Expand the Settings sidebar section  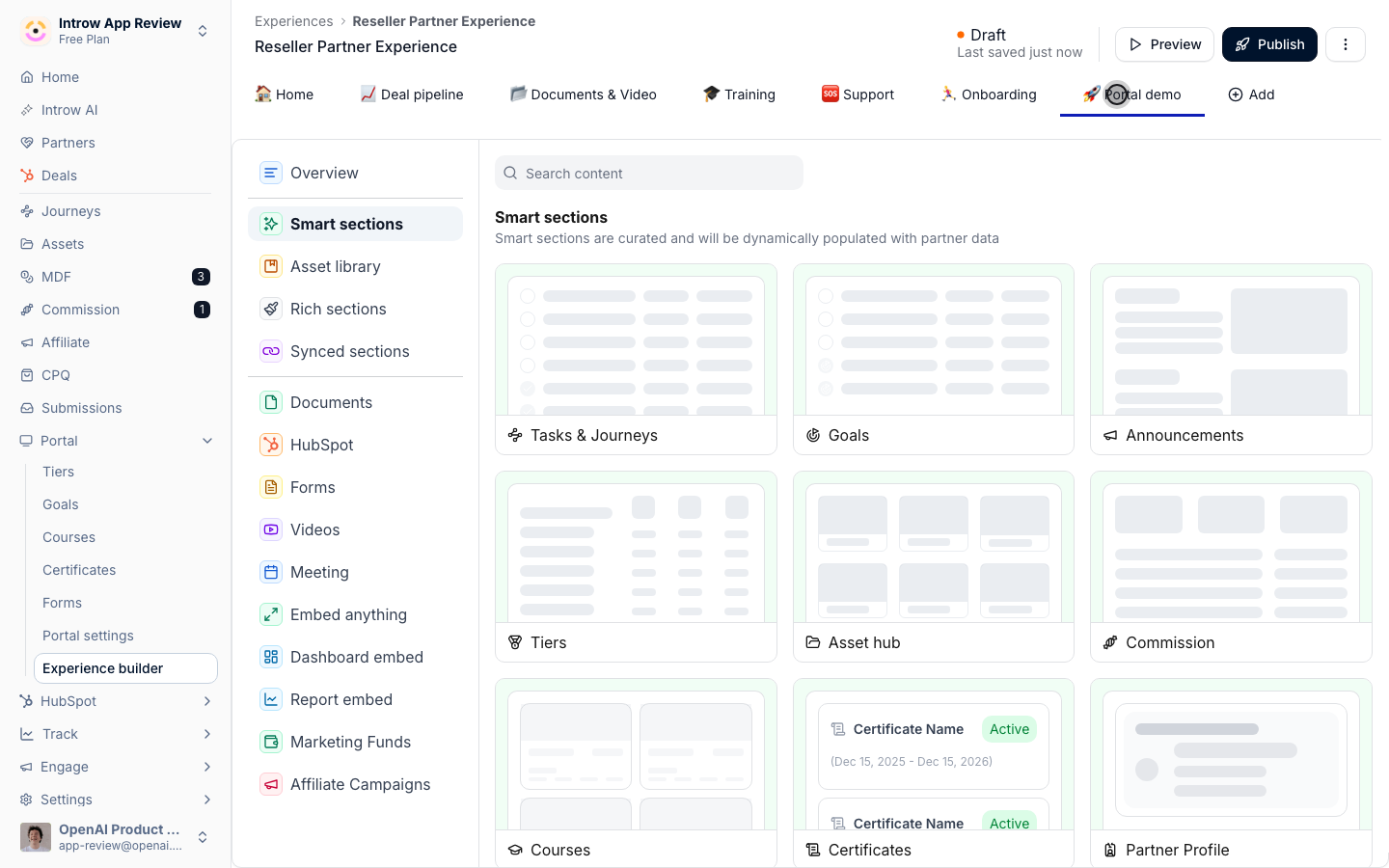point(207,800)
